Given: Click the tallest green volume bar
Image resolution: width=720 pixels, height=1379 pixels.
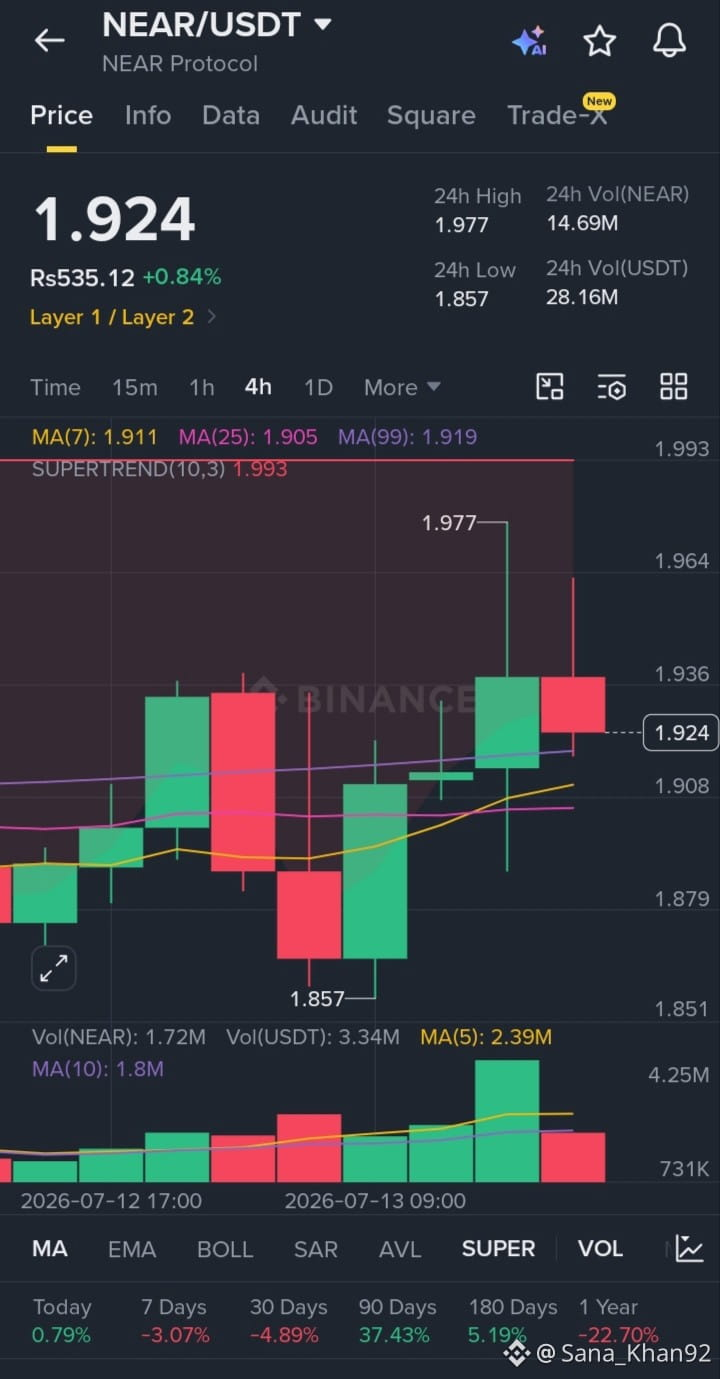Looking at the screenshot, I should (507, 1121).
